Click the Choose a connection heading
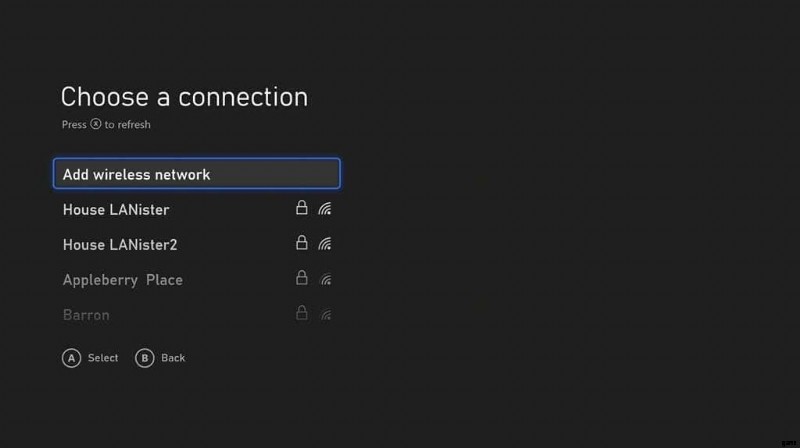This screenshot has width=800, height=448. (x=184, y=96)
